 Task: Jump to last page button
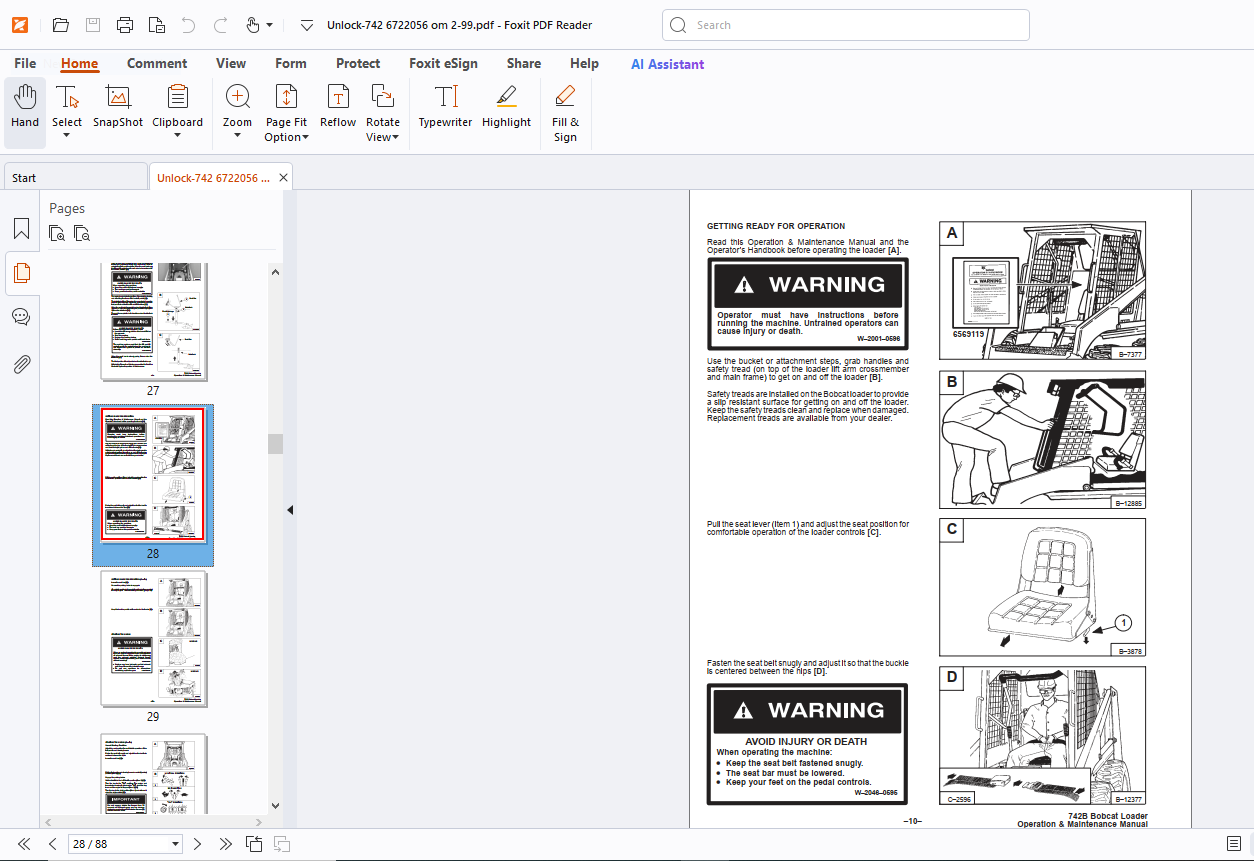[225, 844]
